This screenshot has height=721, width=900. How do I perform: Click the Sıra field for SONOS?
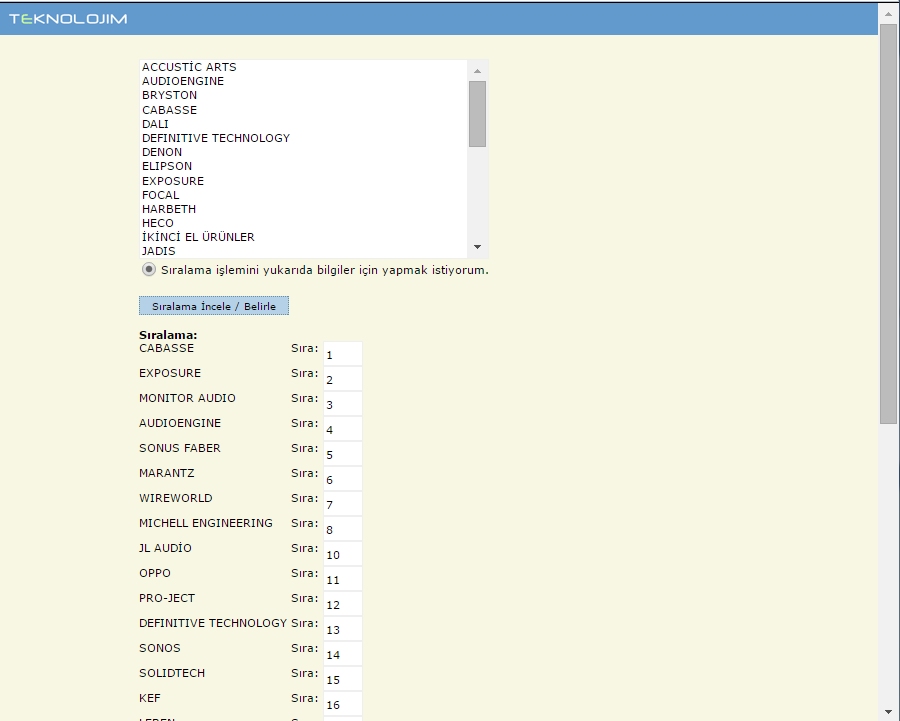[x=343, y=653]
